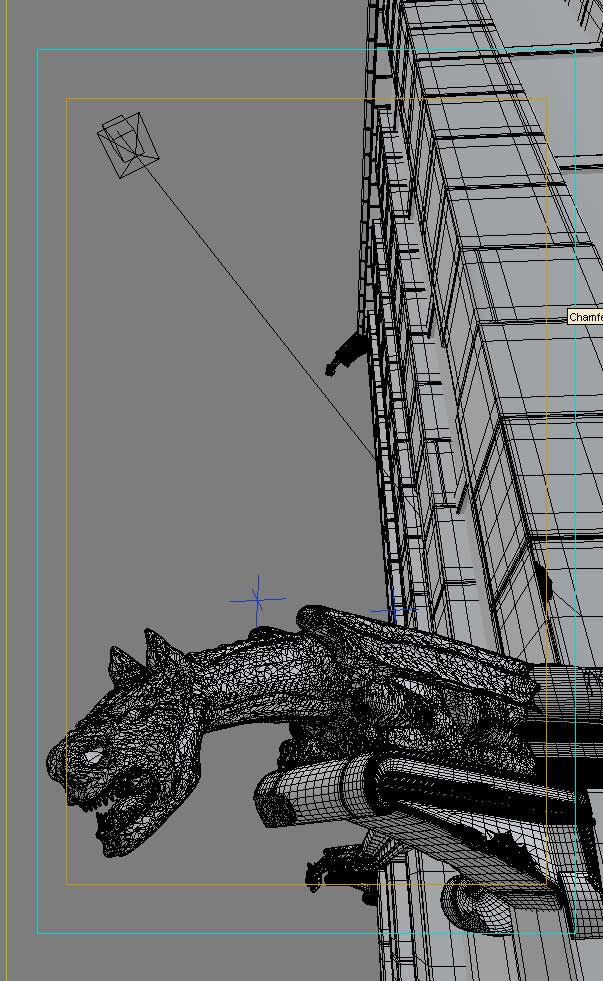Select the large gargoyle's open lower jaw

click(125, 830)
